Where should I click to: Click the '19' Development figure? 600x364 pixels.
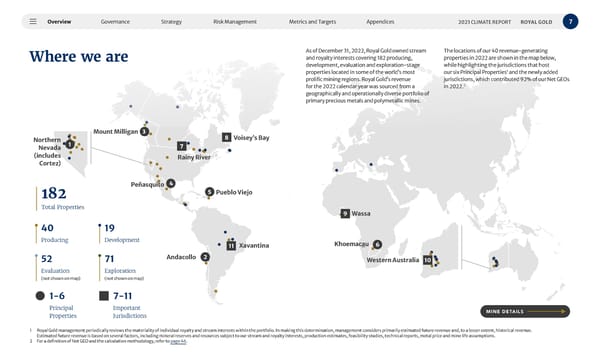[109, 228]
